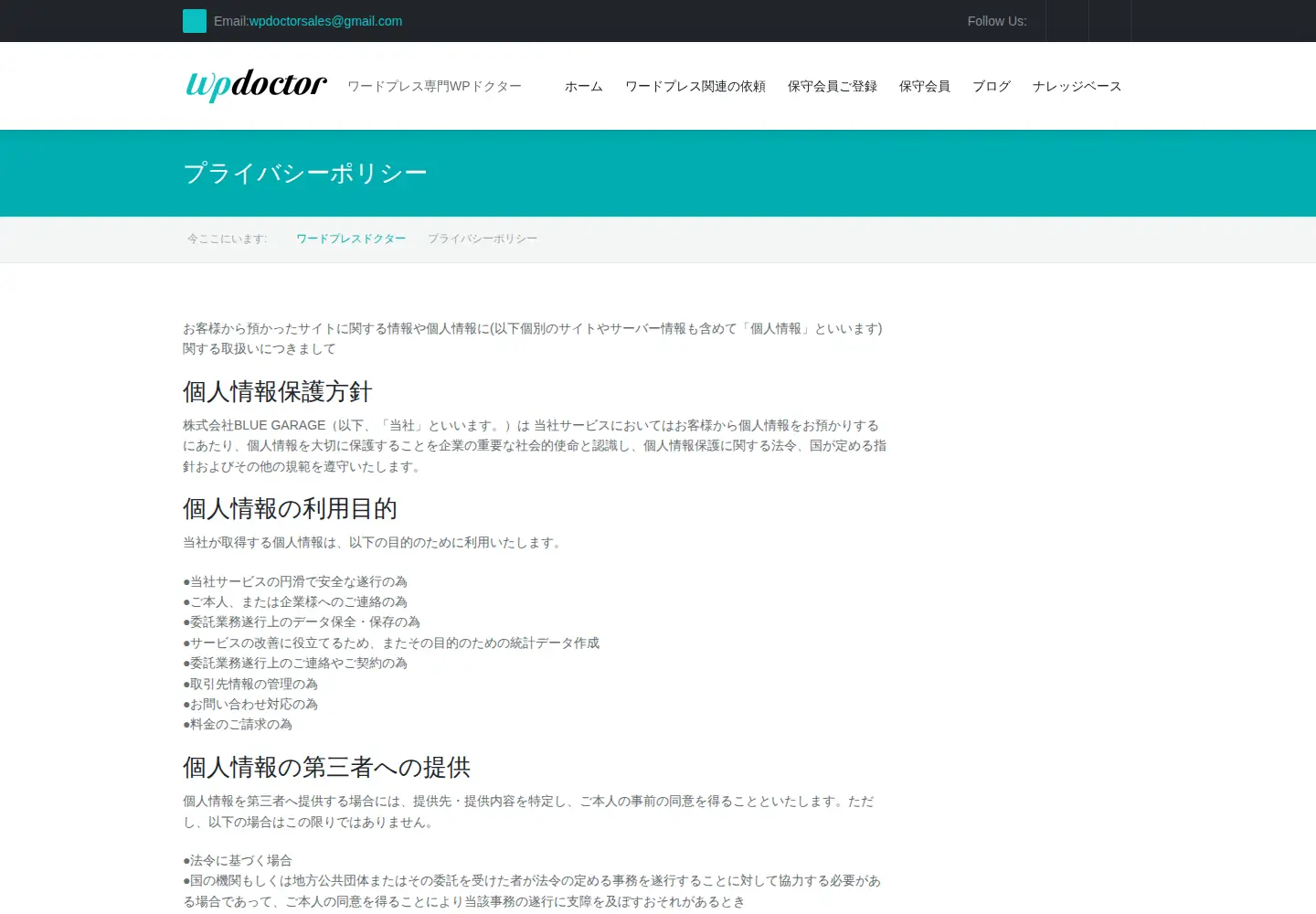Click the tagline ワードプレス専門WPドクター

pos(435,86)
